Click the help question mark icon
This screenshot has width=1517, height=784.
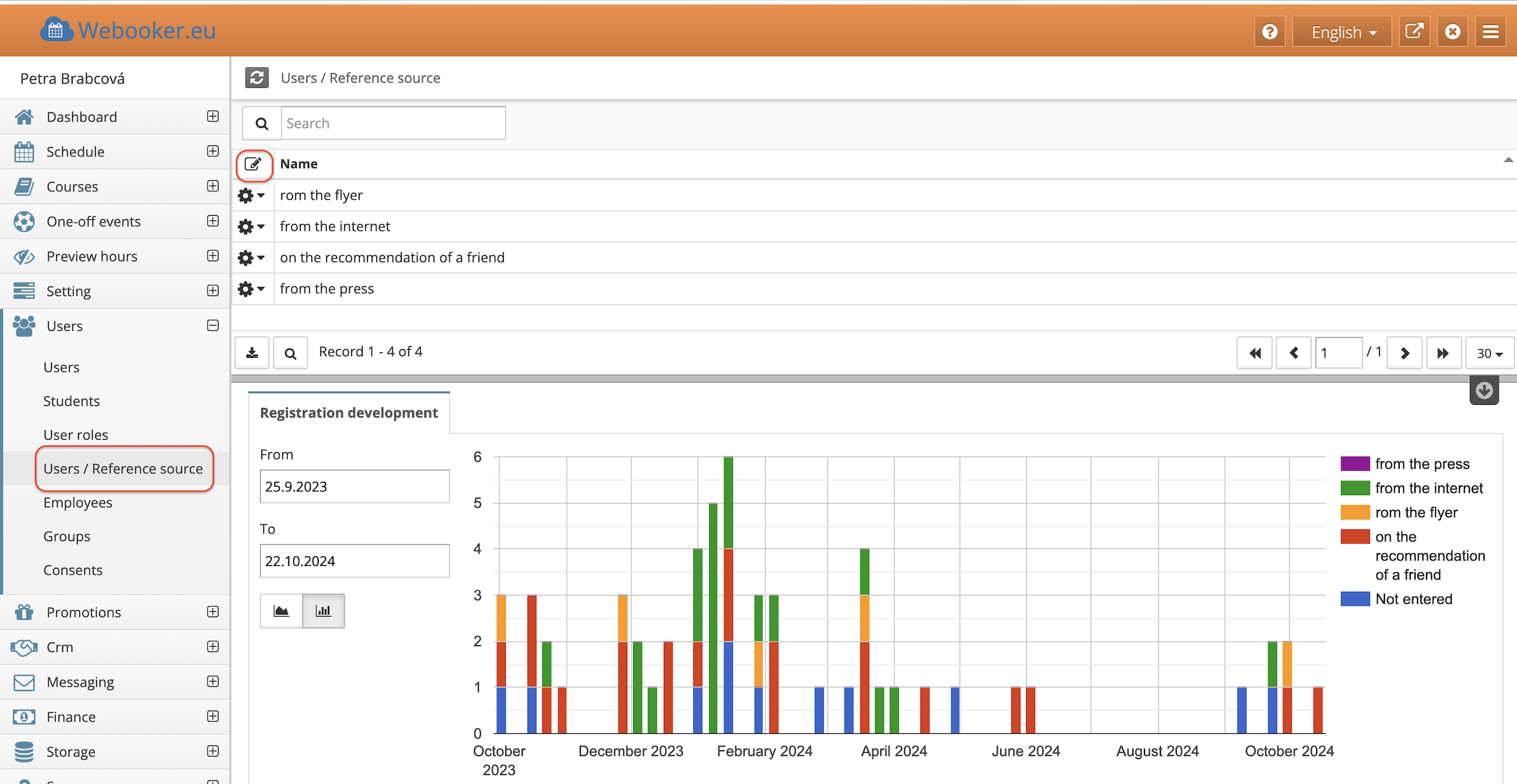[x=1270, y=32]
